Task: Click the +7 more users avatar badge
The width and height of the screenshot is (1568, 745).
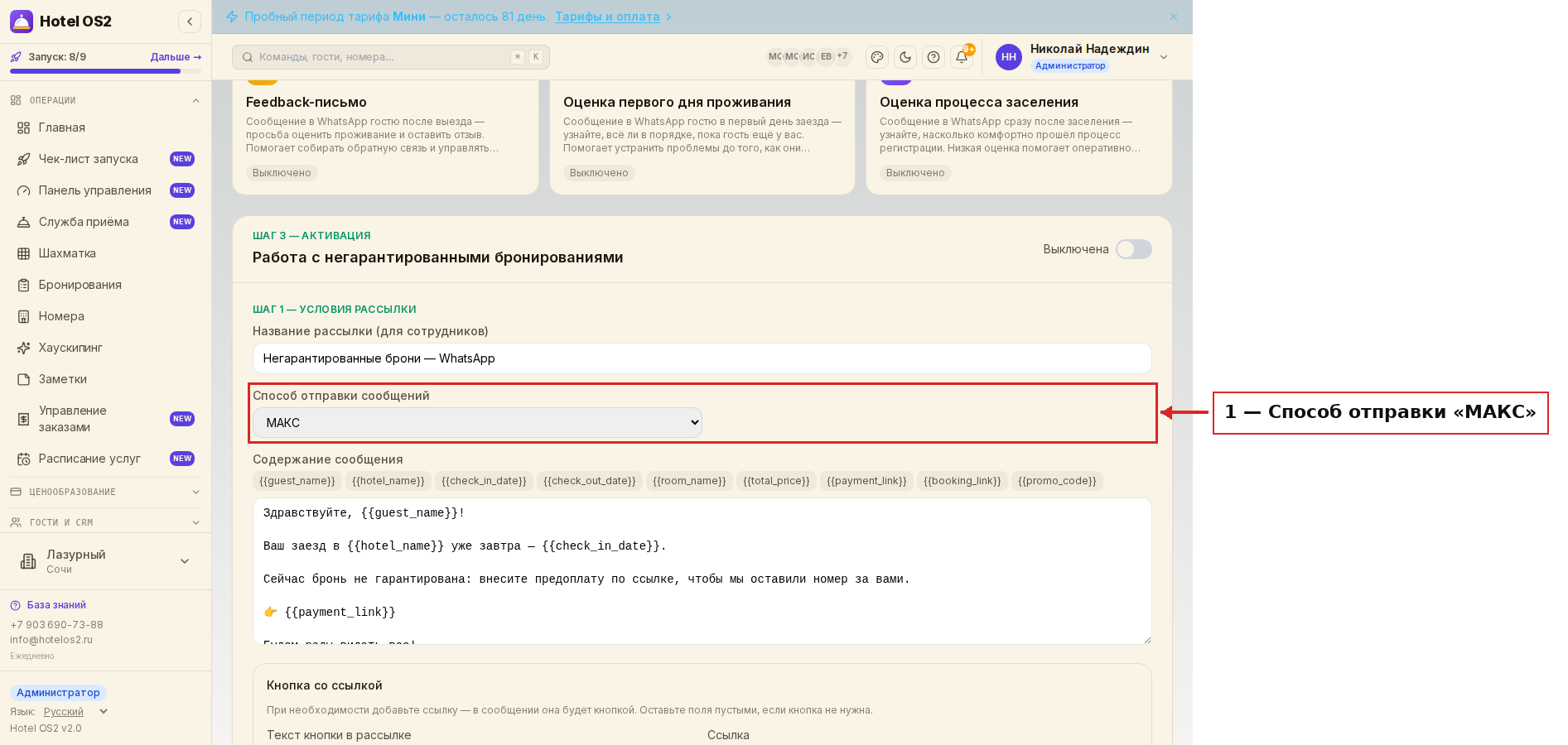Action: click(842, 56)
